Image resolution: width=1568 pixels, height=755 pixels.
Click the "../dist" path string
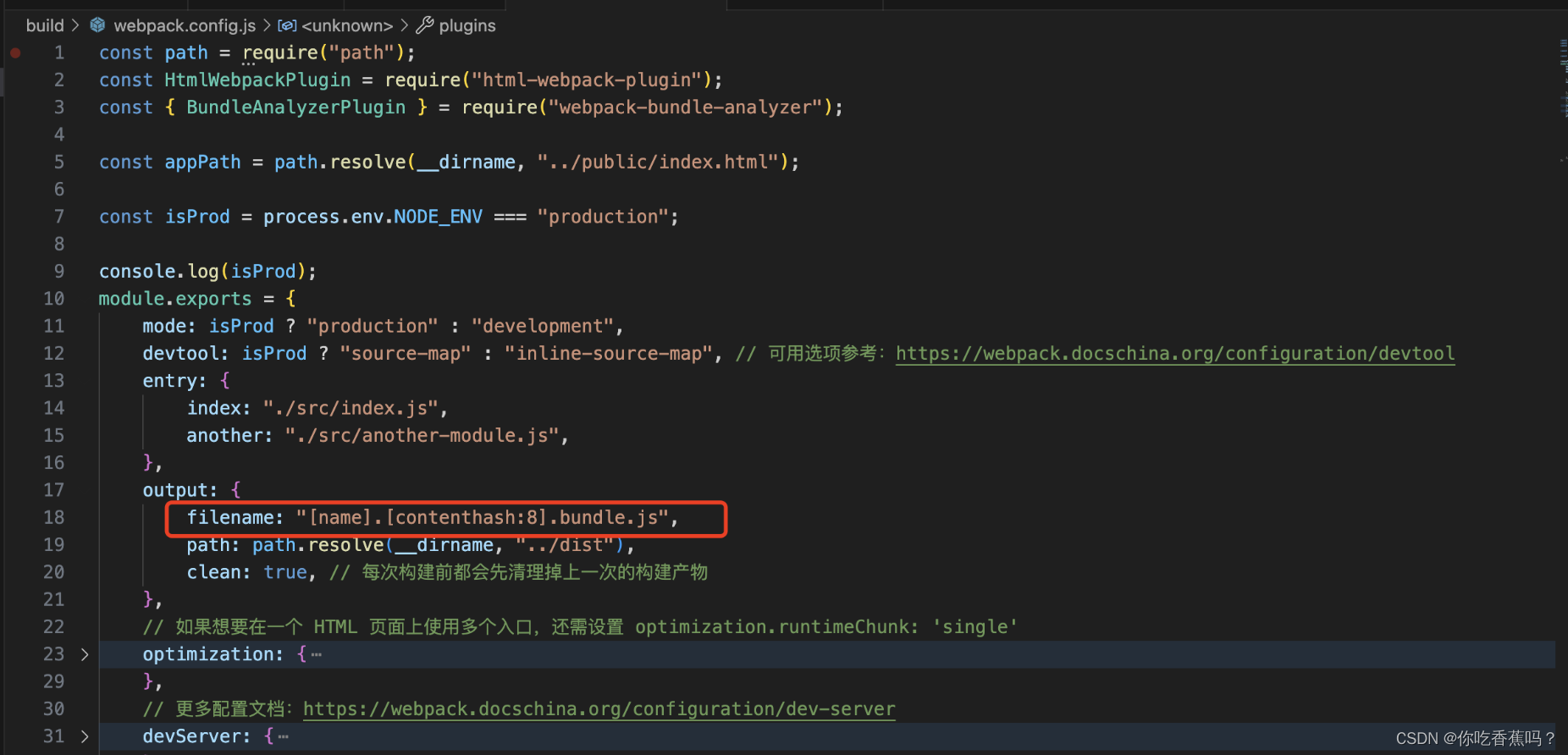point(566,545)
